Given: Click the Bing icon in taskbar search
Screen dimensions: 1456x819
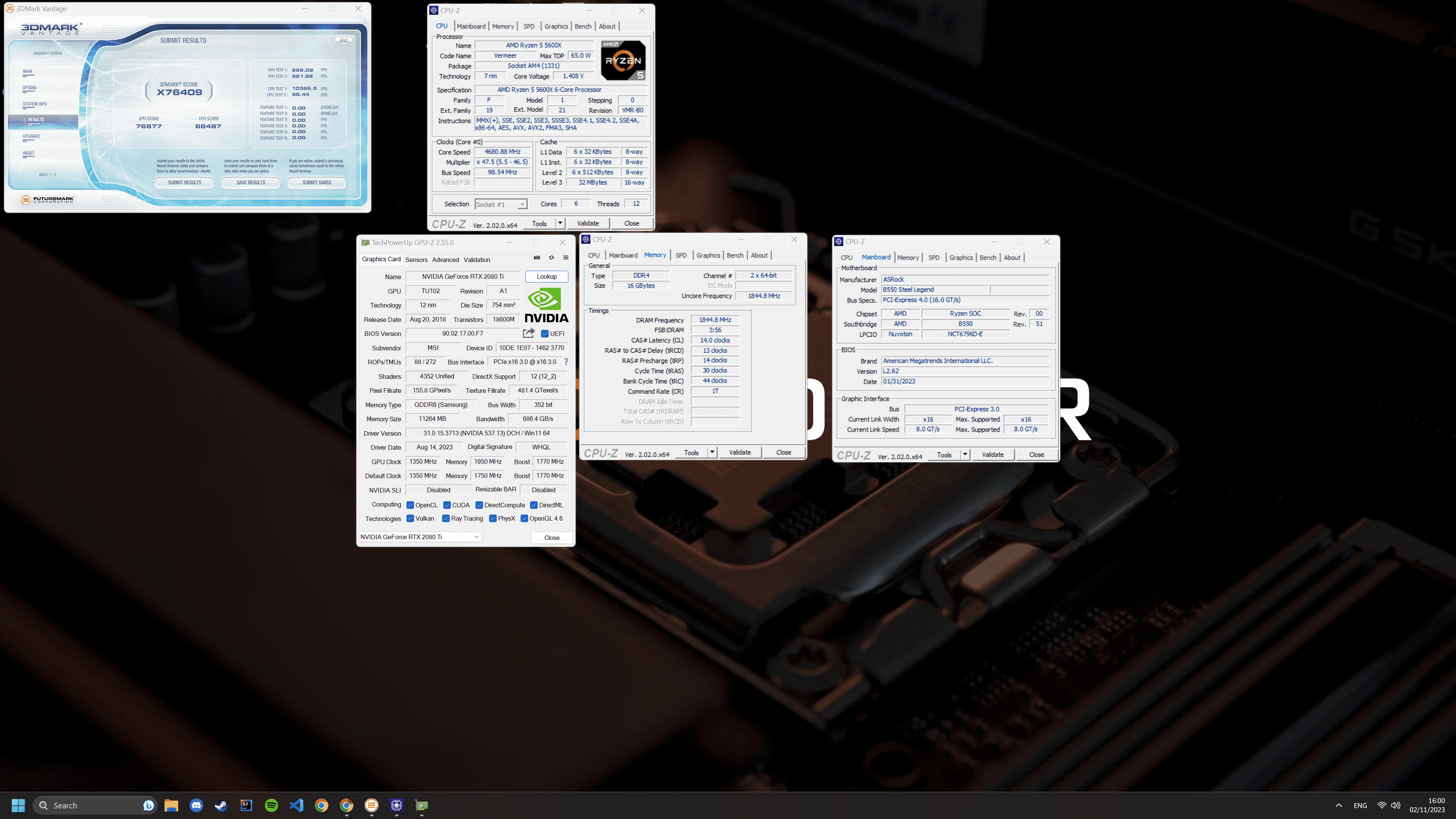Looking at the screenshot, I should pyautogui.click(x=148, y=805).
